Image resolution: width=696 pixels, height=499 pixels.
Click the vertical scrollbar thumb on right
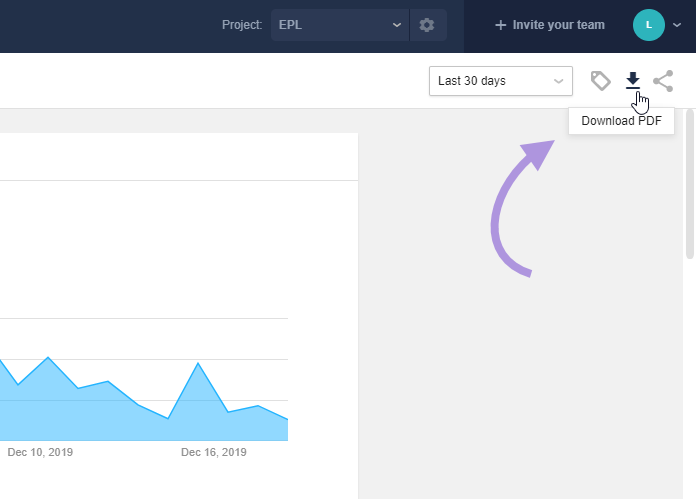pos(690,184)
